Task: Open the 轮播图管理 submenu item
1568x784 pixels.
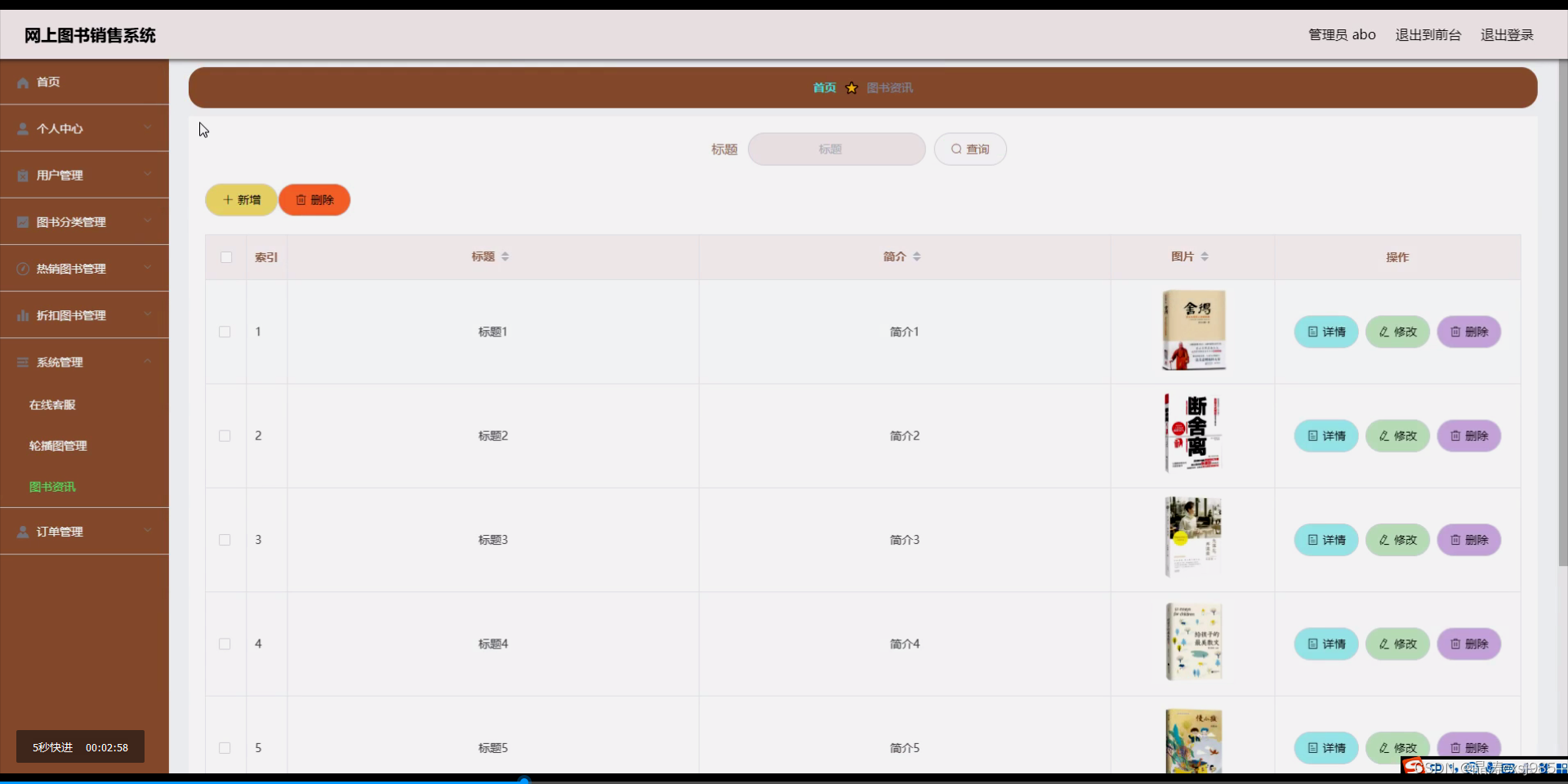Action: (58, 446)
